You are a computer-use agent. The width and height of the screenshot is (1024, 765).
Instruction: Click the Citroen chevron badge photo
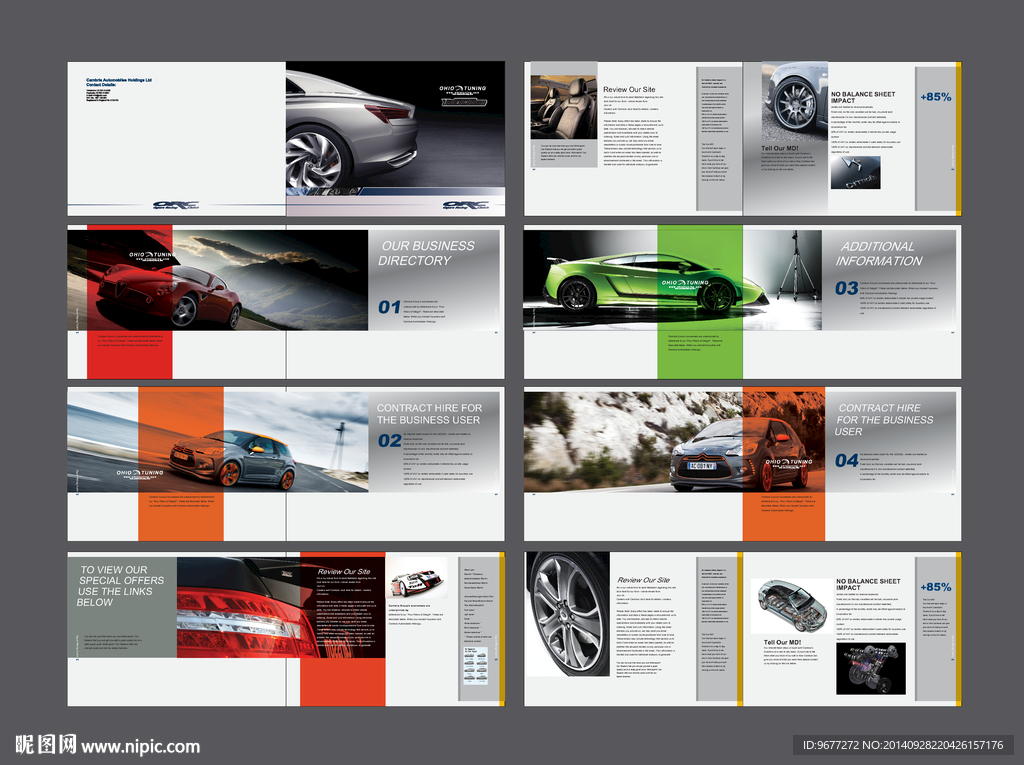tap(856, 173)
